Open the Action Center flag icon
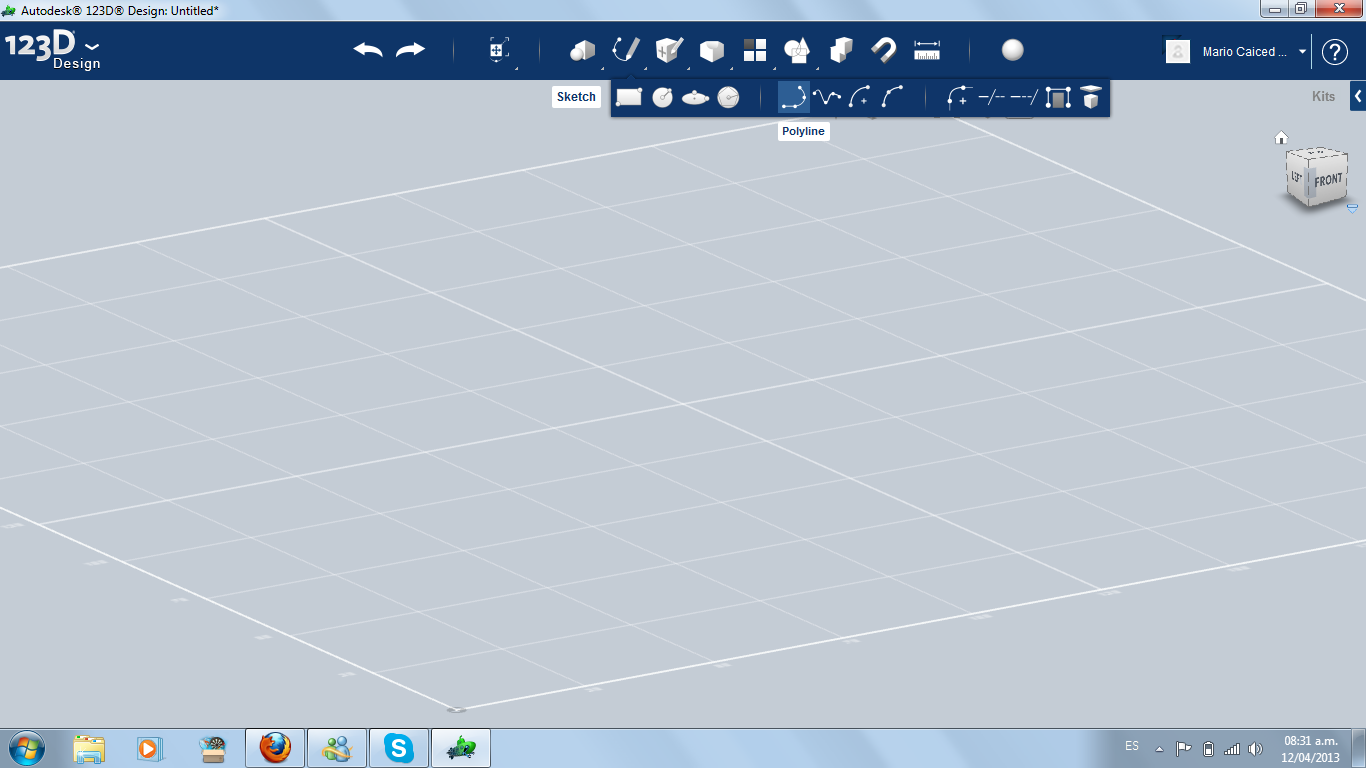Image resolution: width=1366 pixels, height=768 pixels. pyautogui.click(x=1184, y=748)
